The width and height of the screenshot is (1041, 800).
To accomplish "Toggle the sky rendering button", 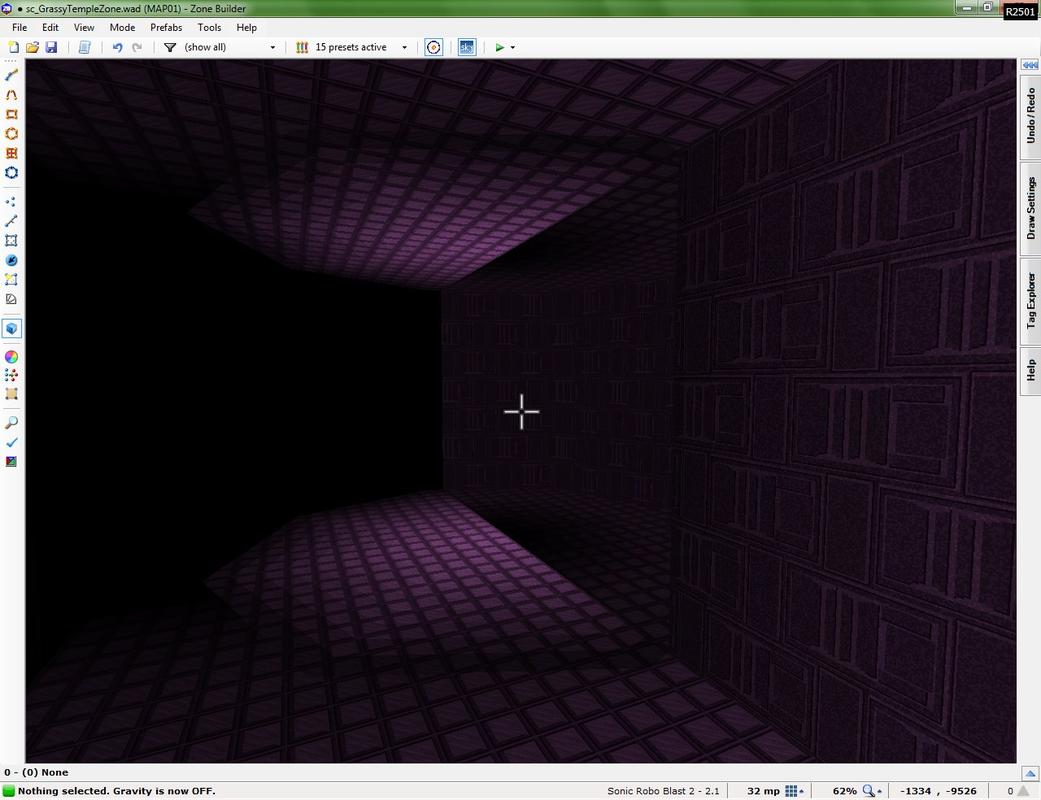I will pos(467,47).
